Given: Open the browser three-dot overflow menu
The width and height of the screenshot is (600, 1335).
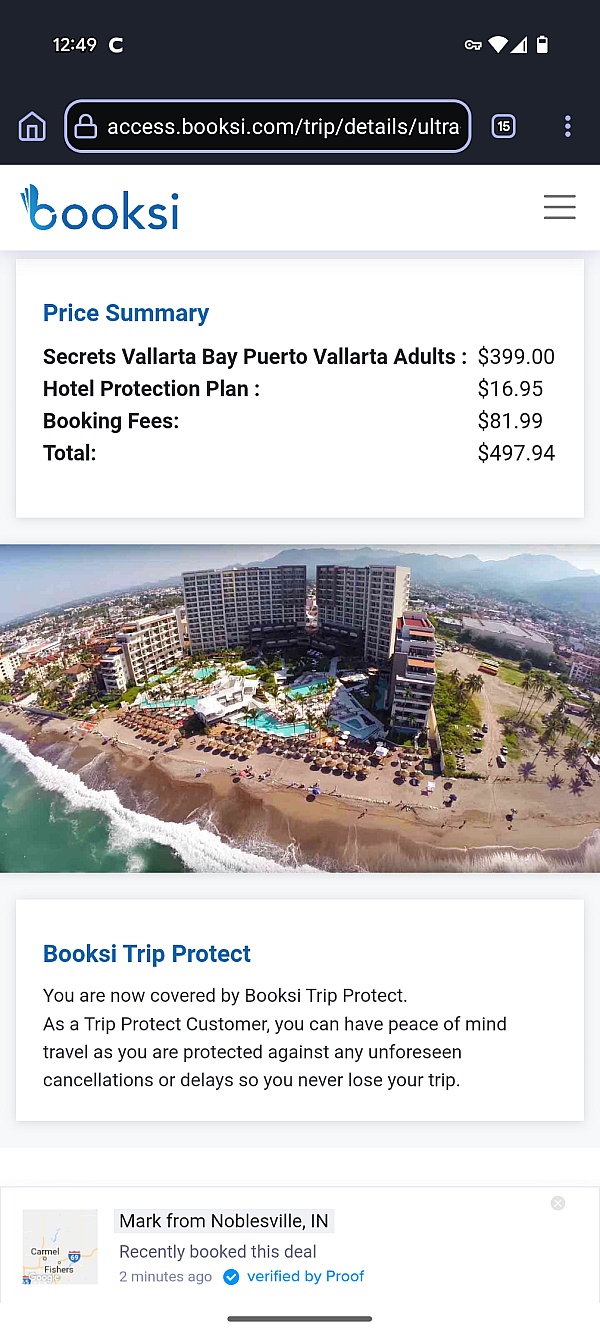Looking at the screenshot, I should (567, 126).
